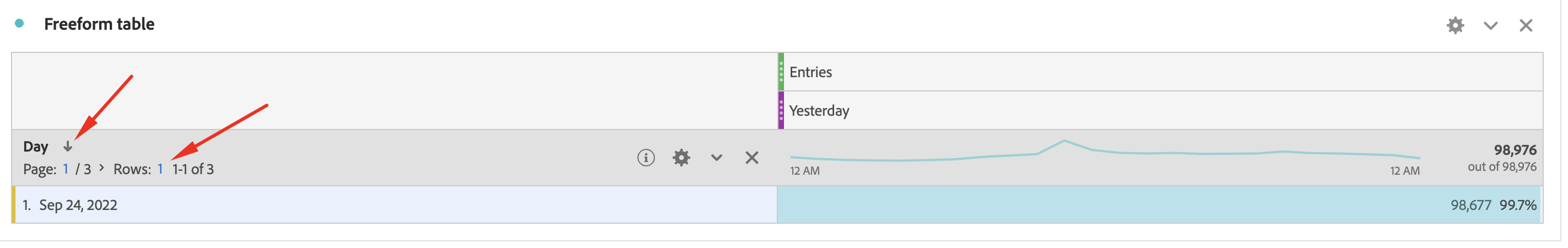Click page number 1 link

point(66,169)
